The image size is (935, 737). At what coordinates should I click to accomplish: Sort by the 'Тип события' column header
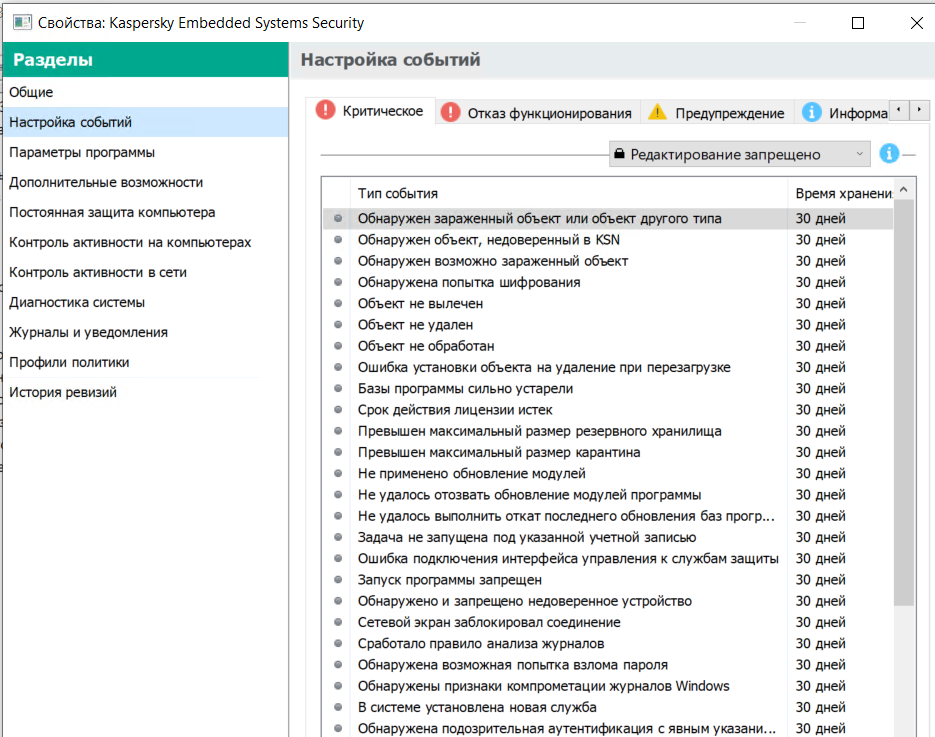click(398, 193)
